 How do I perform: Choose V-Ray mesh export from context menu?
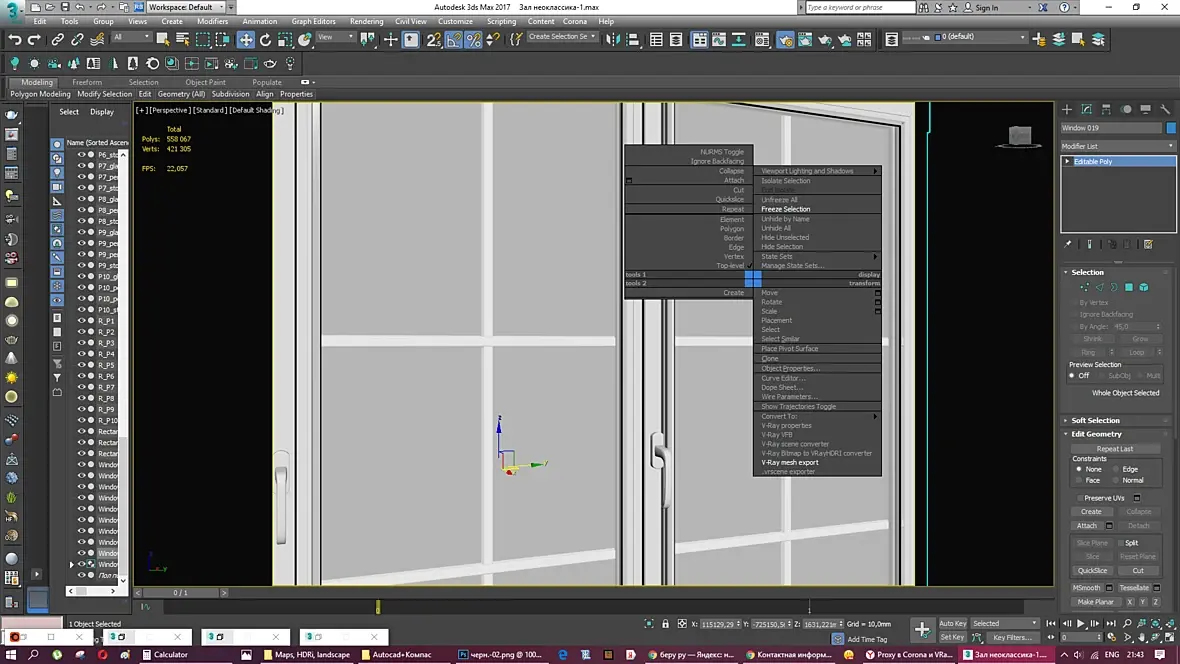(790, 463)
